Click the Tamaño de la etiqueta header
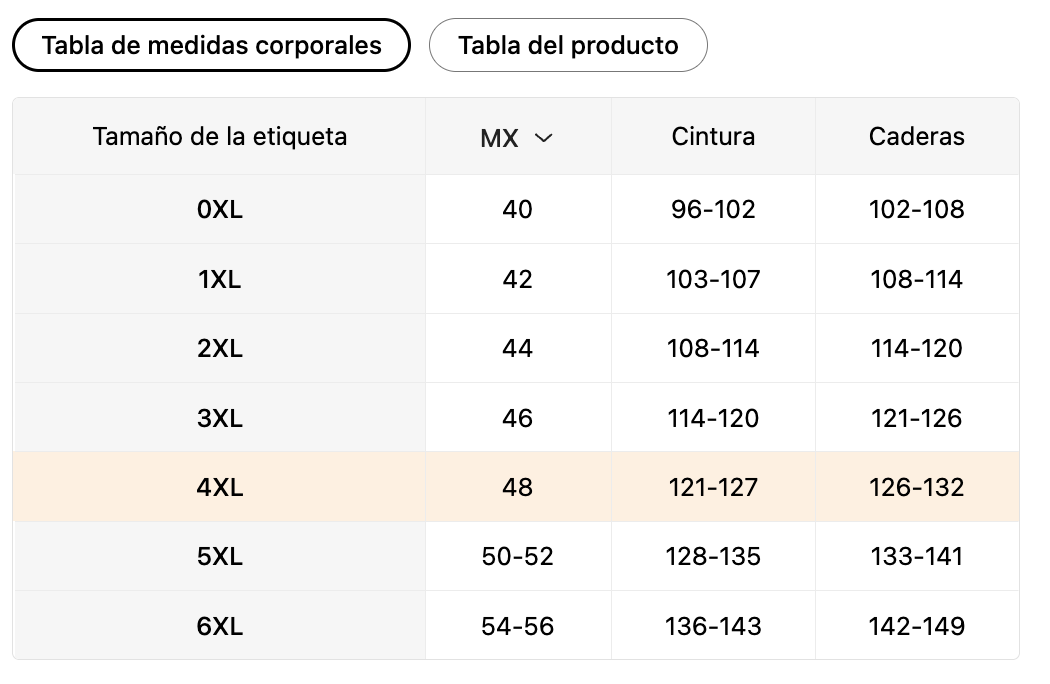The image size is (1050, 684). click(x=220, y=136)
